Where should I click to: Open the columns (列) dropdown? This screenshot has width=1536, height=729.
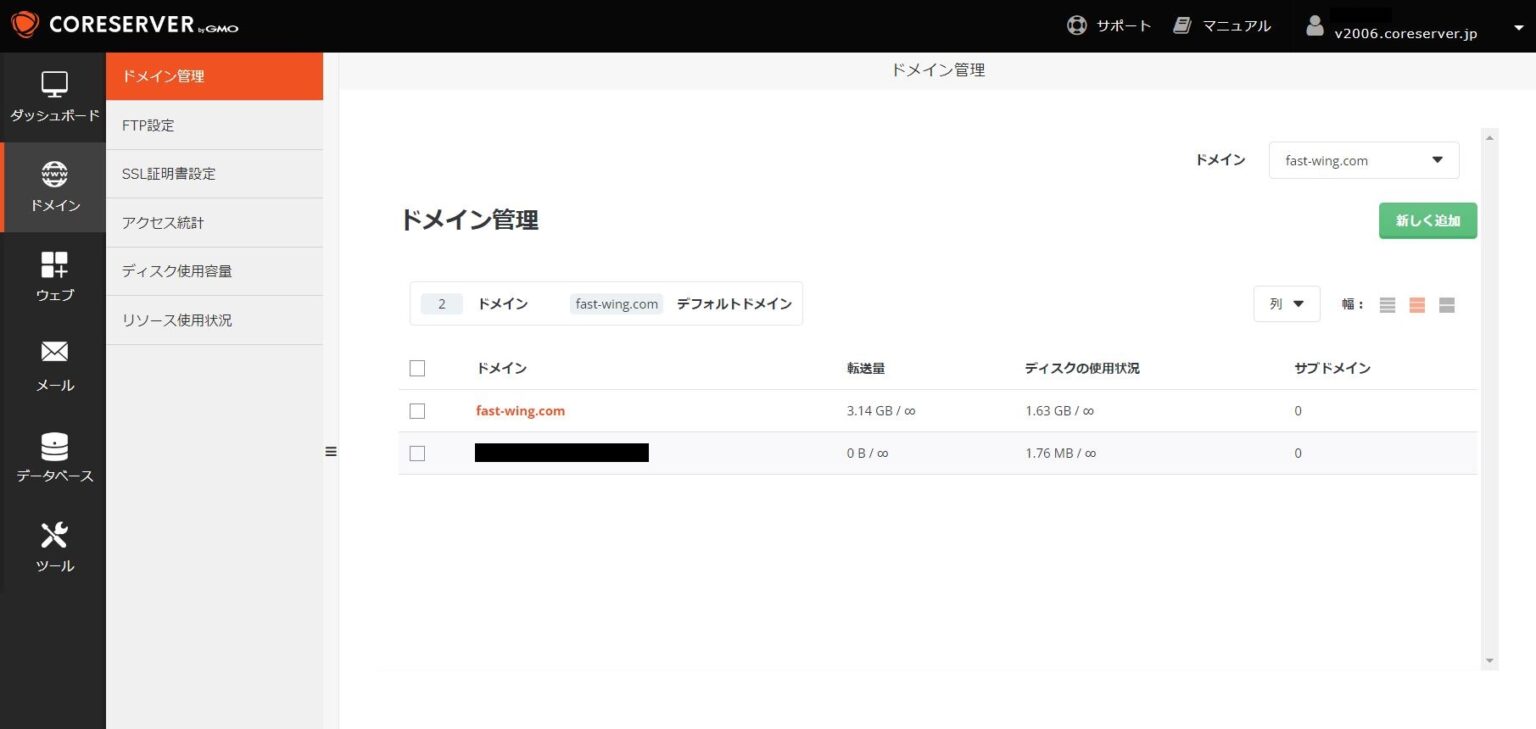[x=1286, y=304]
